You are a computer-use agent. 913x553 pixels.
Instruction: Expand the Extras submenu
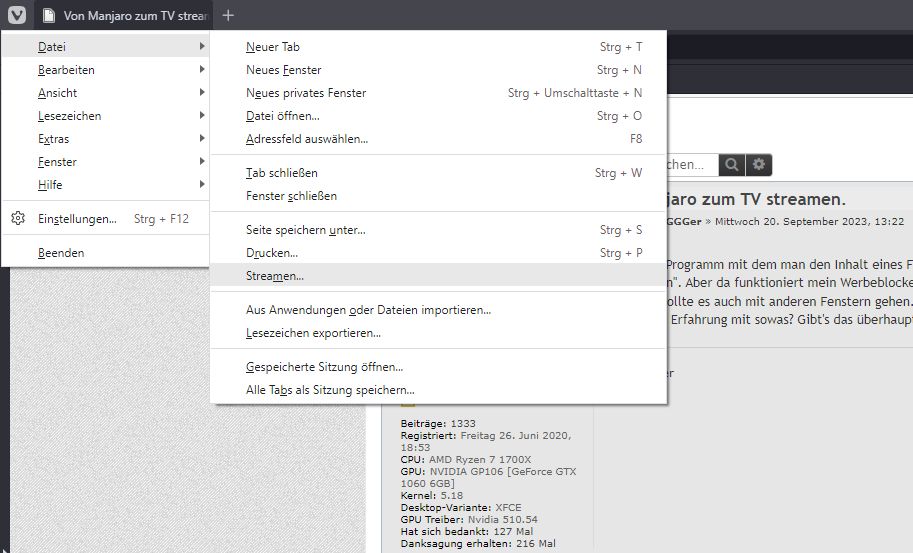(54, 139)
